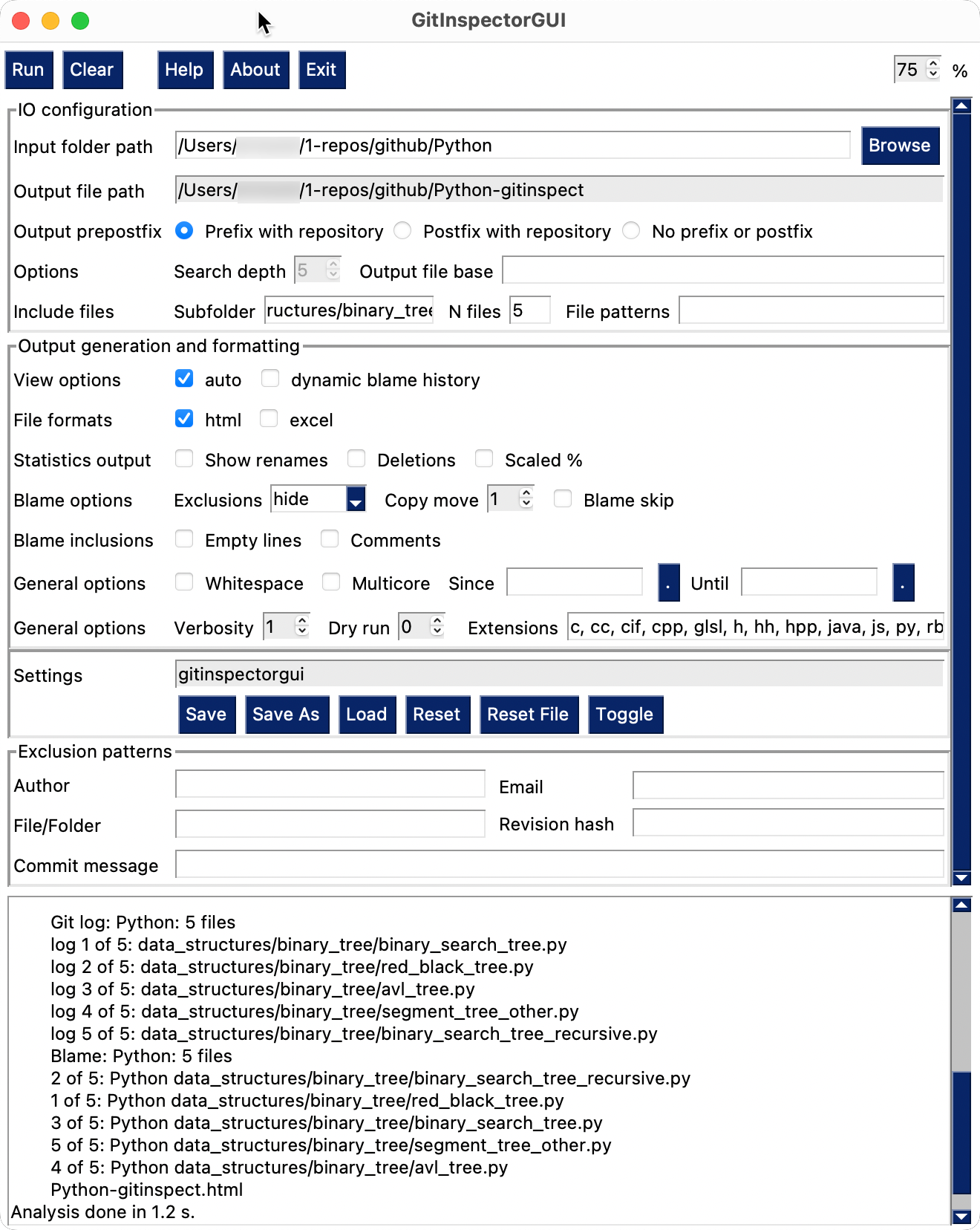Toggle the auto view option checkbox
This screenshot has width=980, height=1230.
[184, 379]
